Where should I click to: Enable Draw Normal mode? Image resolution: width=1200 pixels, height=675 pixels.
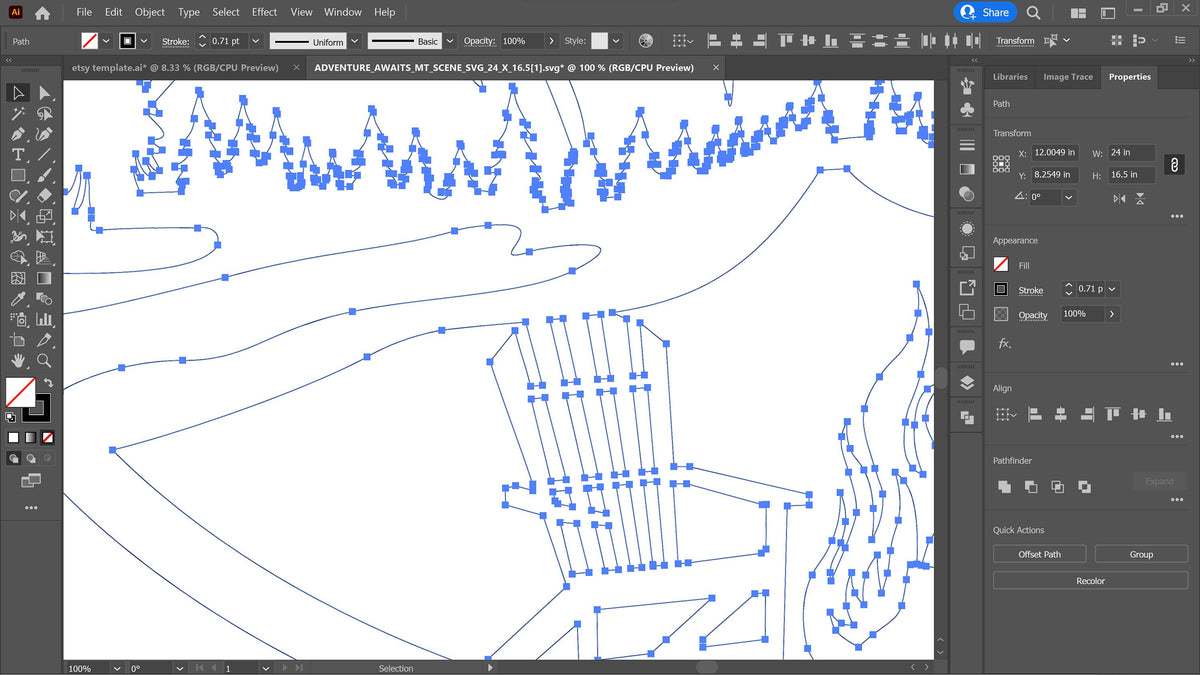[x=14, y=458]
